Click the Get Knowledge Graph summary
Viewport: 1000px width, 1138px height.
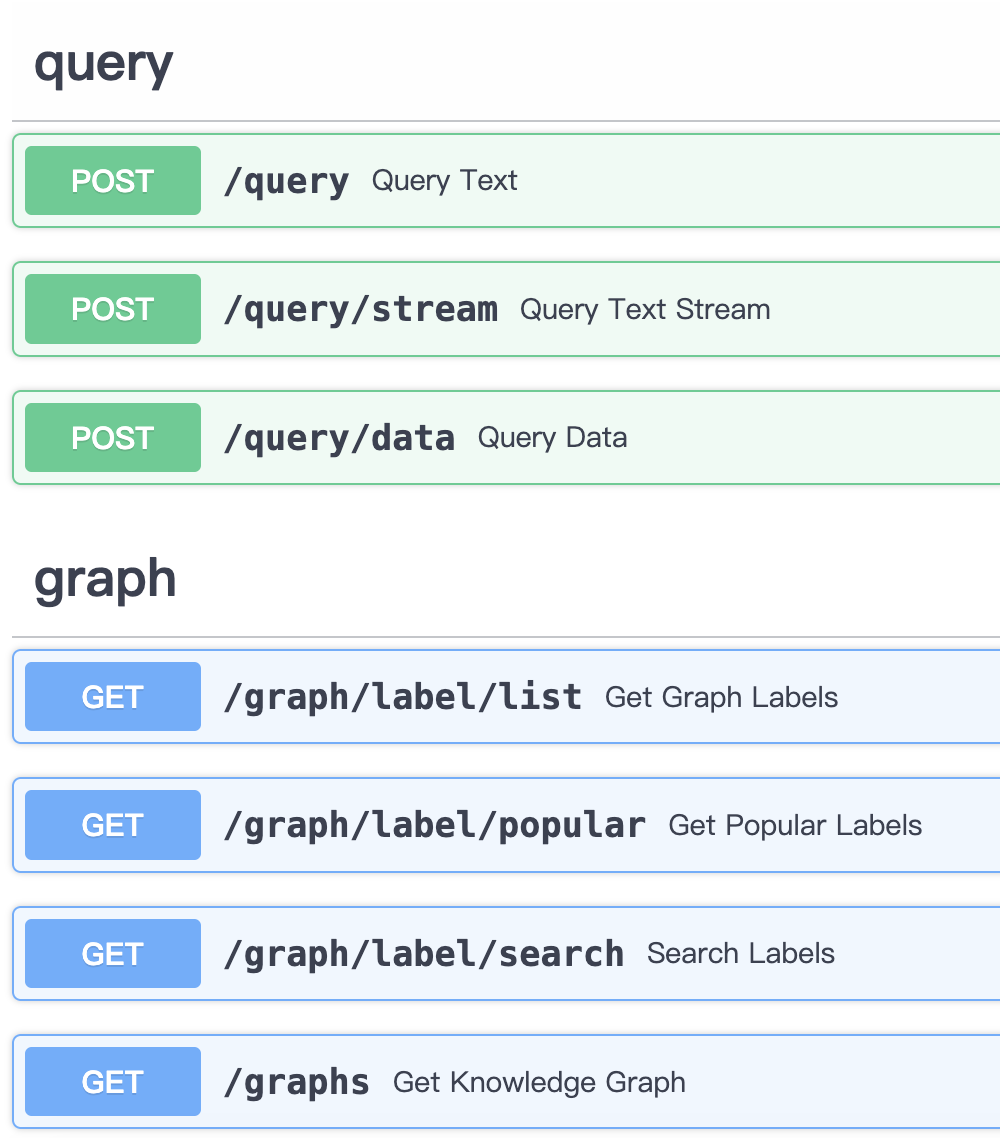[x=539, y=1082]
